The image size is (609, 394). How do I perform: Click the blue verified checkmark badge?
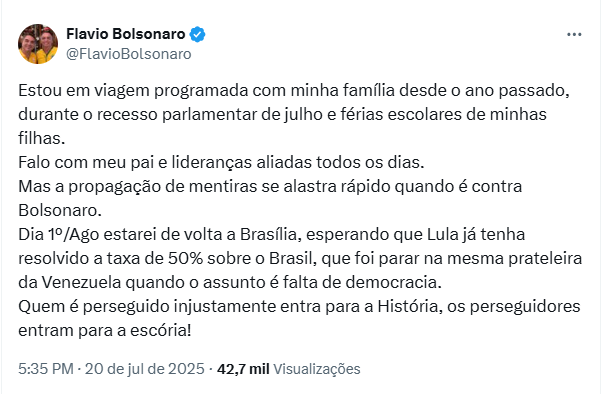click(197, 34)
